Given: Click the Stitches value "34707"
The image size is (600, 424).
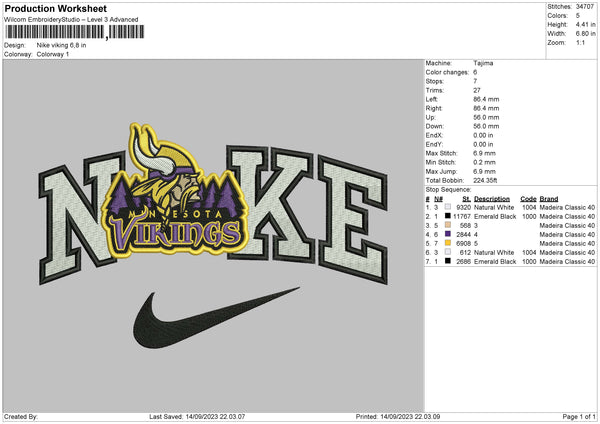Looking at the screenshot, I should pos(585,7).
